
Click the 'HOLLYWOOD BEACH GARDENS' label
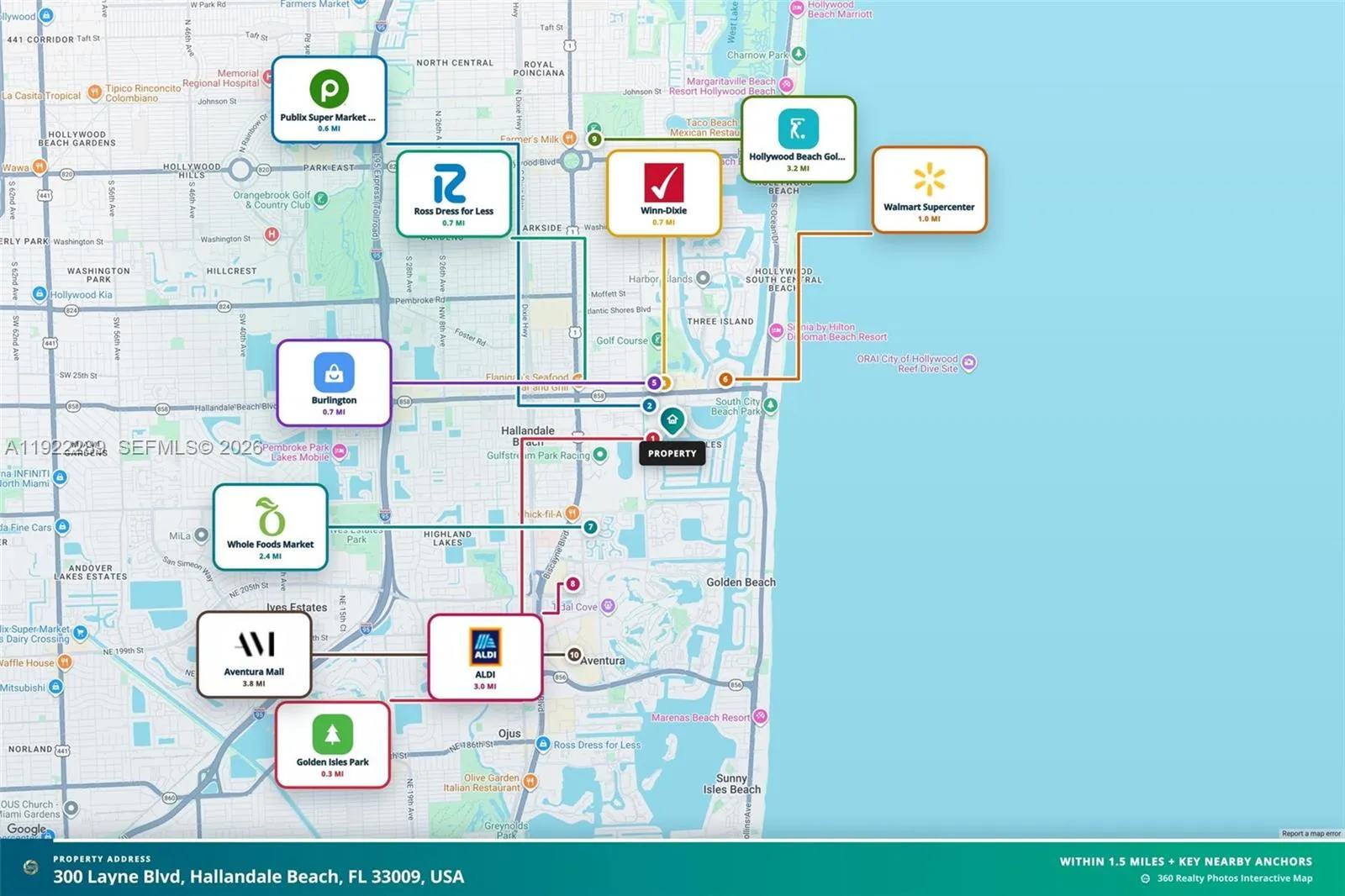(x=77, y=139)
